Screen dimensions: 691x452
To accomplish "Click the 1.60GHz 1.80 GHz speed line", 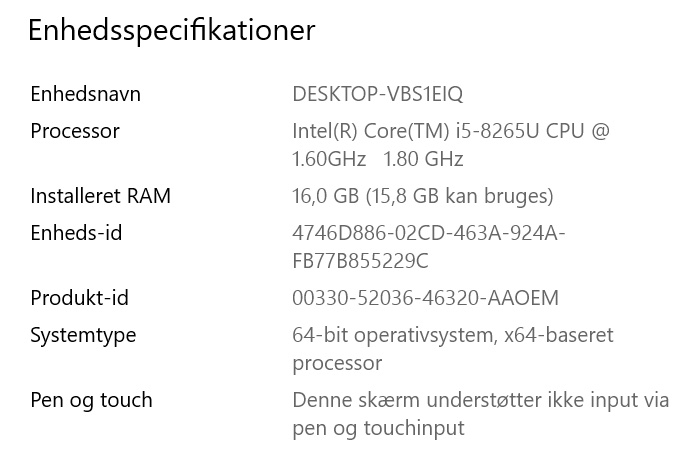I will click(x=377, y=159).
